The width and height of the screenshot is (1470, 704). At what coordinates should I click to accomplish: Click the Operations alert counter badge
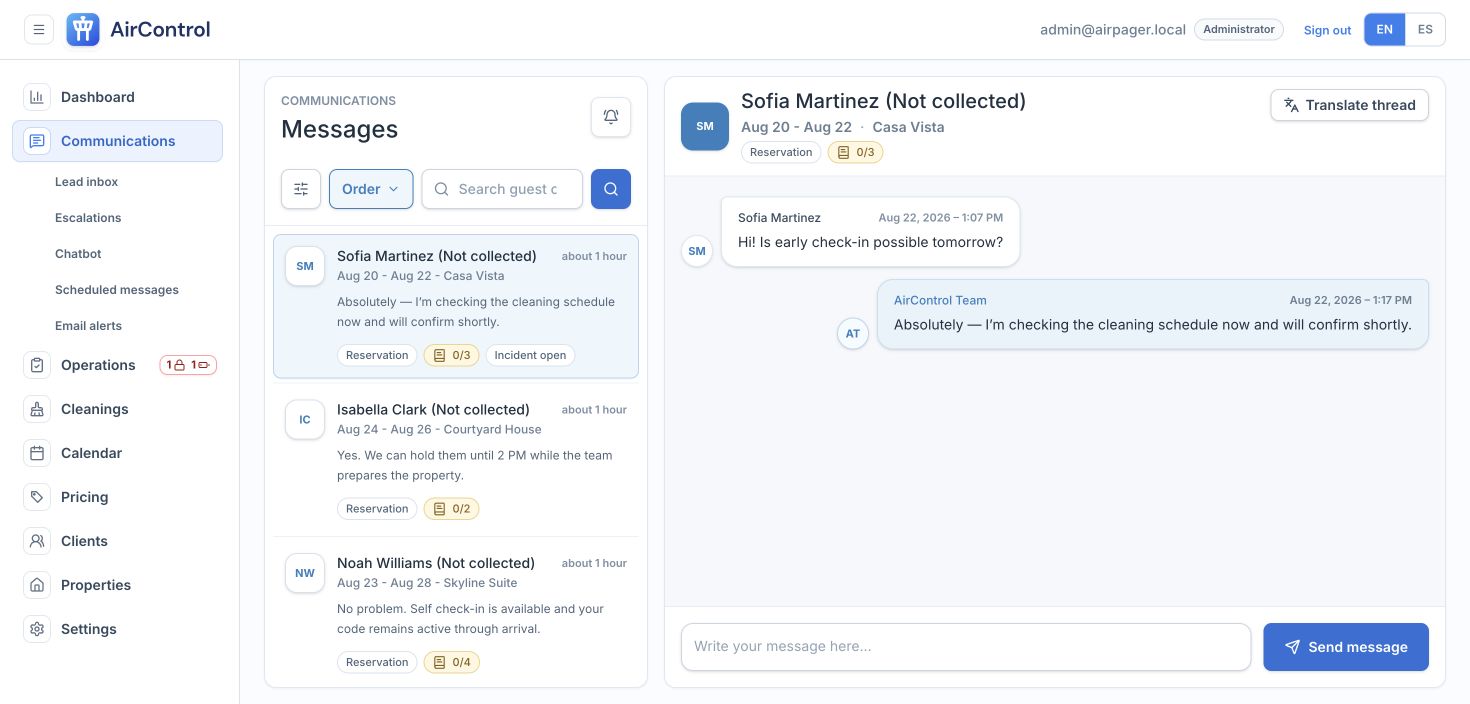188,365
